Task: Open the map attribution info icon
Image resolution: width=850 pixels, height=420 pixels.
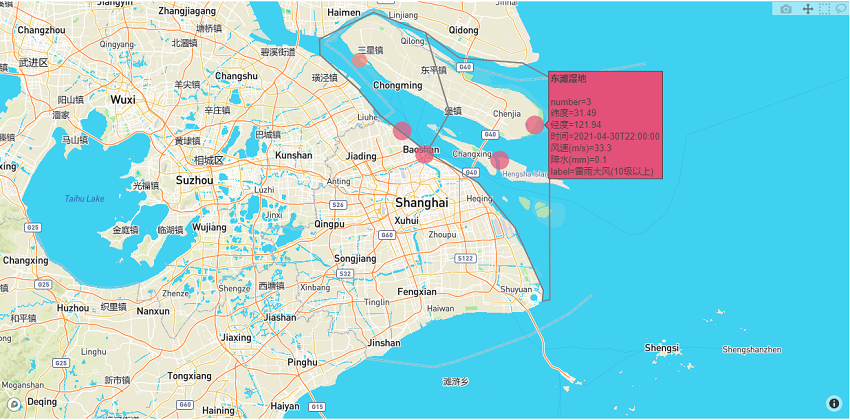Action: 834,403
